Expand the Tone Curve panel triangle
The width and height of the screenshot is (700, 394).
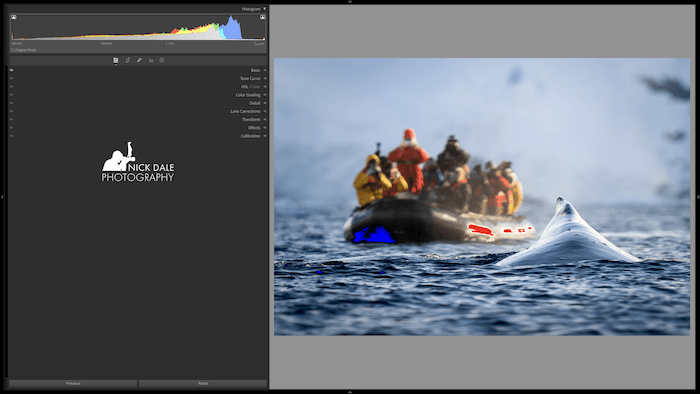pyautogui.click(x=265, y=78)
